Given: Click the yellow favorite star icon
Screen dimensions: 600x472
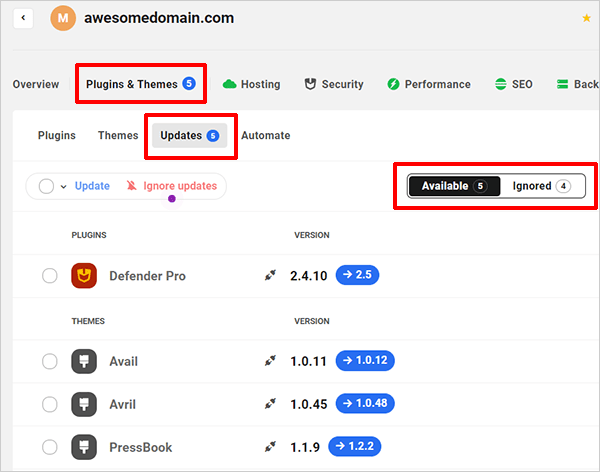Looking at the screenshot, I should coord(586,18).
